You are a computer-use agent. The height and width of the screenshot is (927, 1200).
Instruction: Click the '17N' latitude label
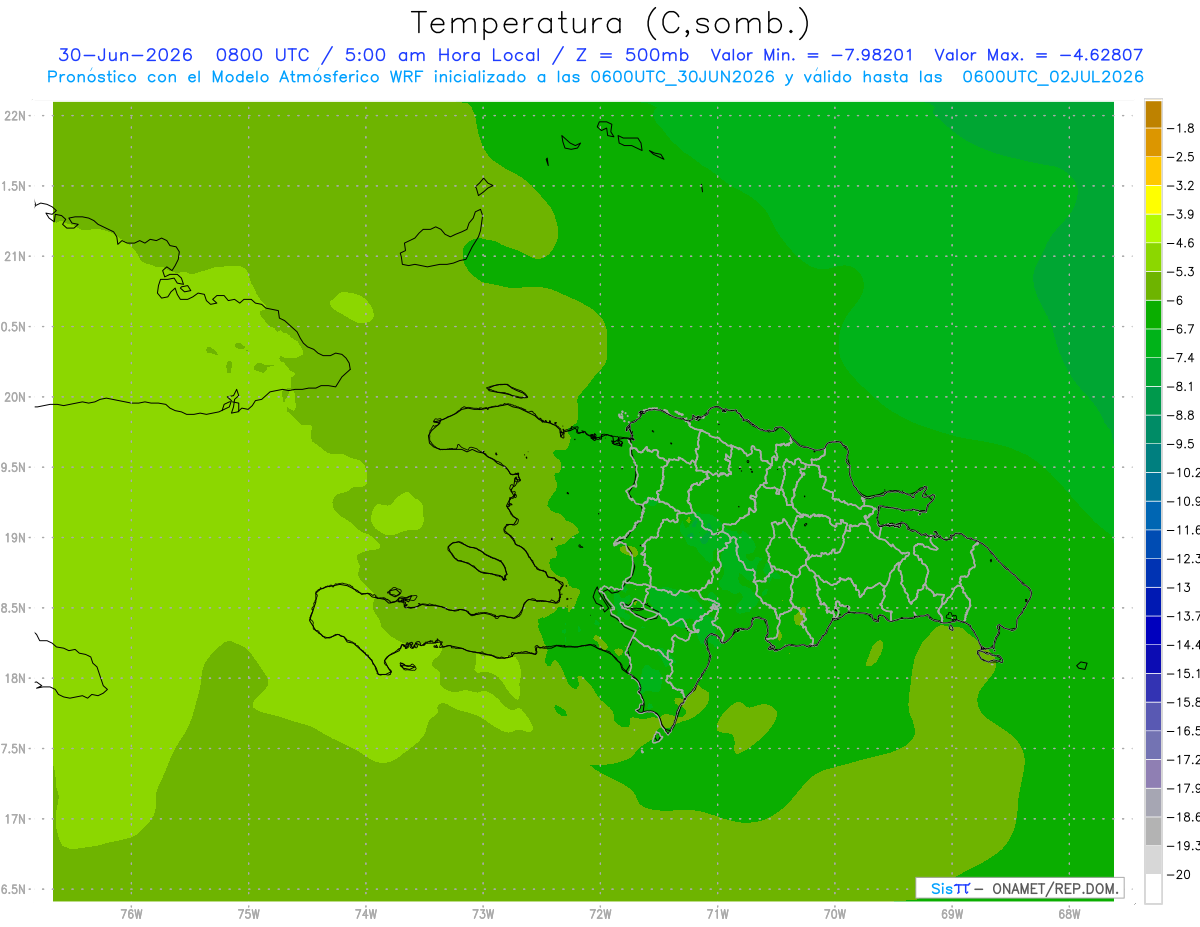[15, 819]
